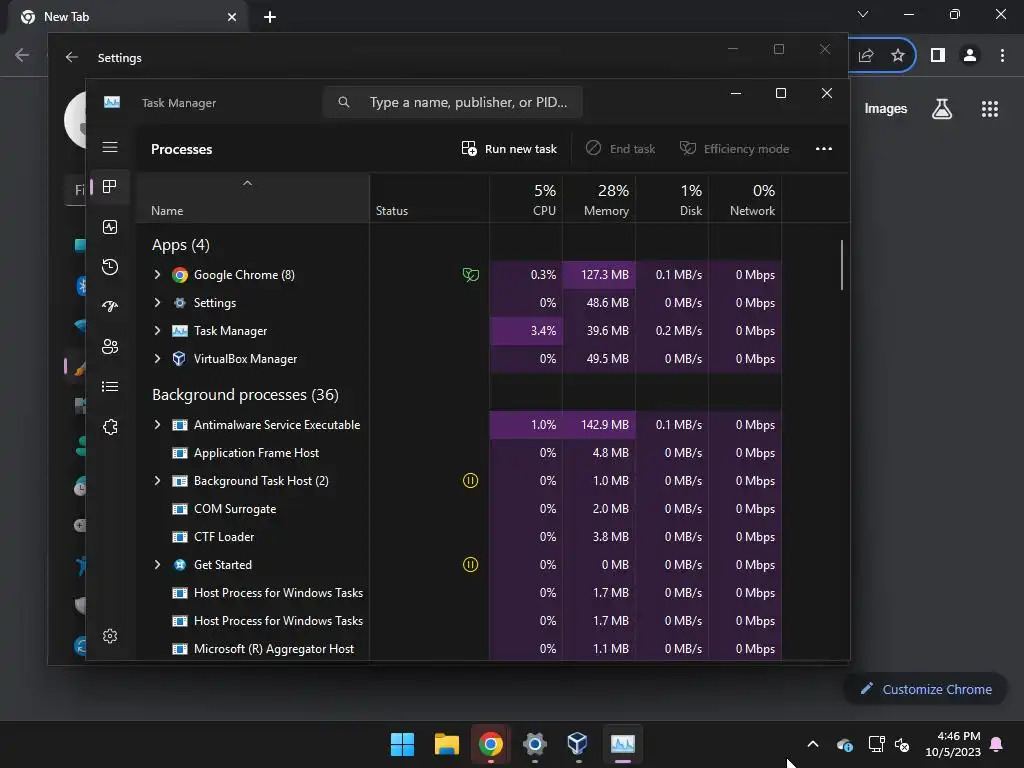
Task: Open the taskbar clock showing 4:46 PM
Action: [x=953, y=744]
